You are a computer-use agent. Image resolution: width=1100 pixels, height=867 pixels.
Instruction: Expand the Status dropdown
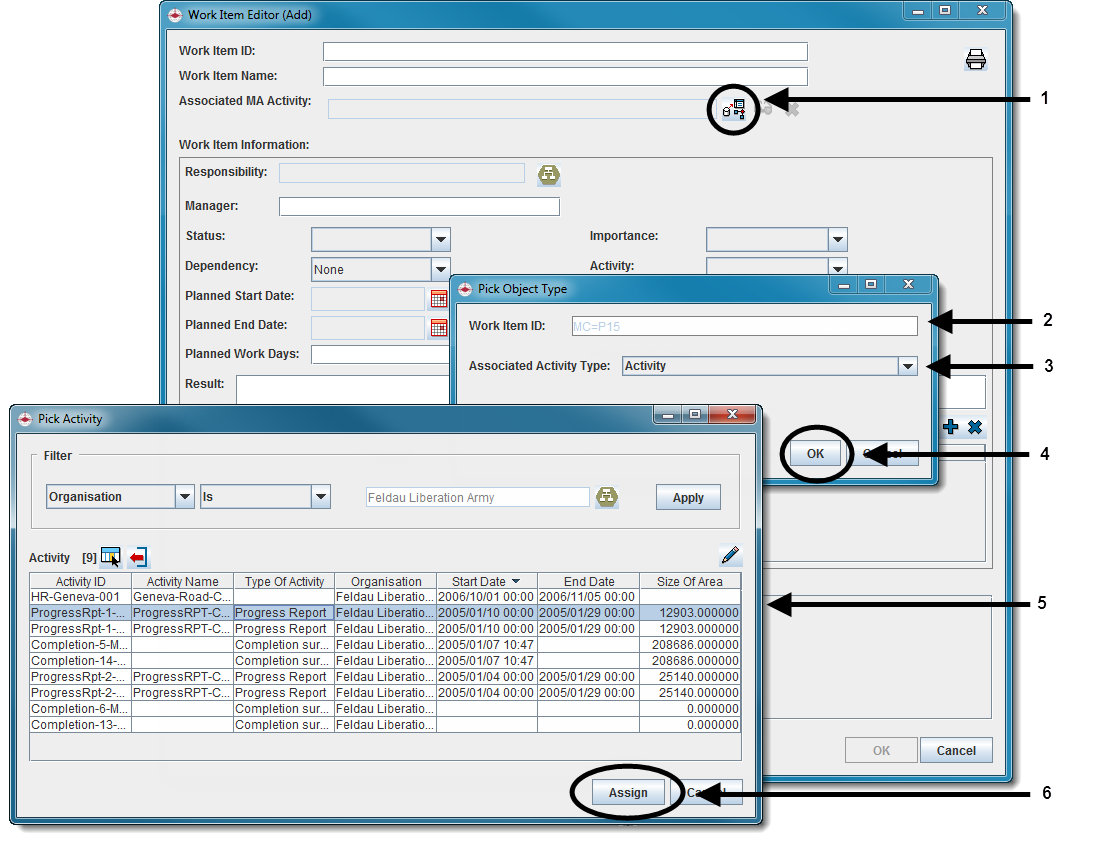[x=440, y=240]
